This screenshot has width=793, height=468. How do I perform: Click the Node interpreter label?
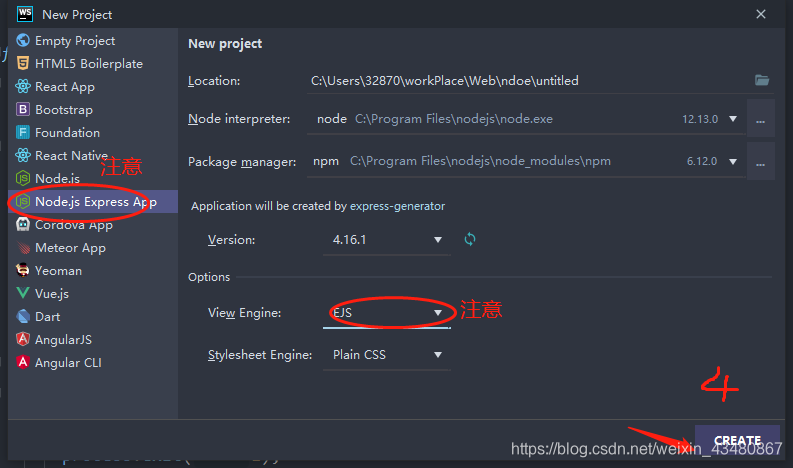coord(239,119)
